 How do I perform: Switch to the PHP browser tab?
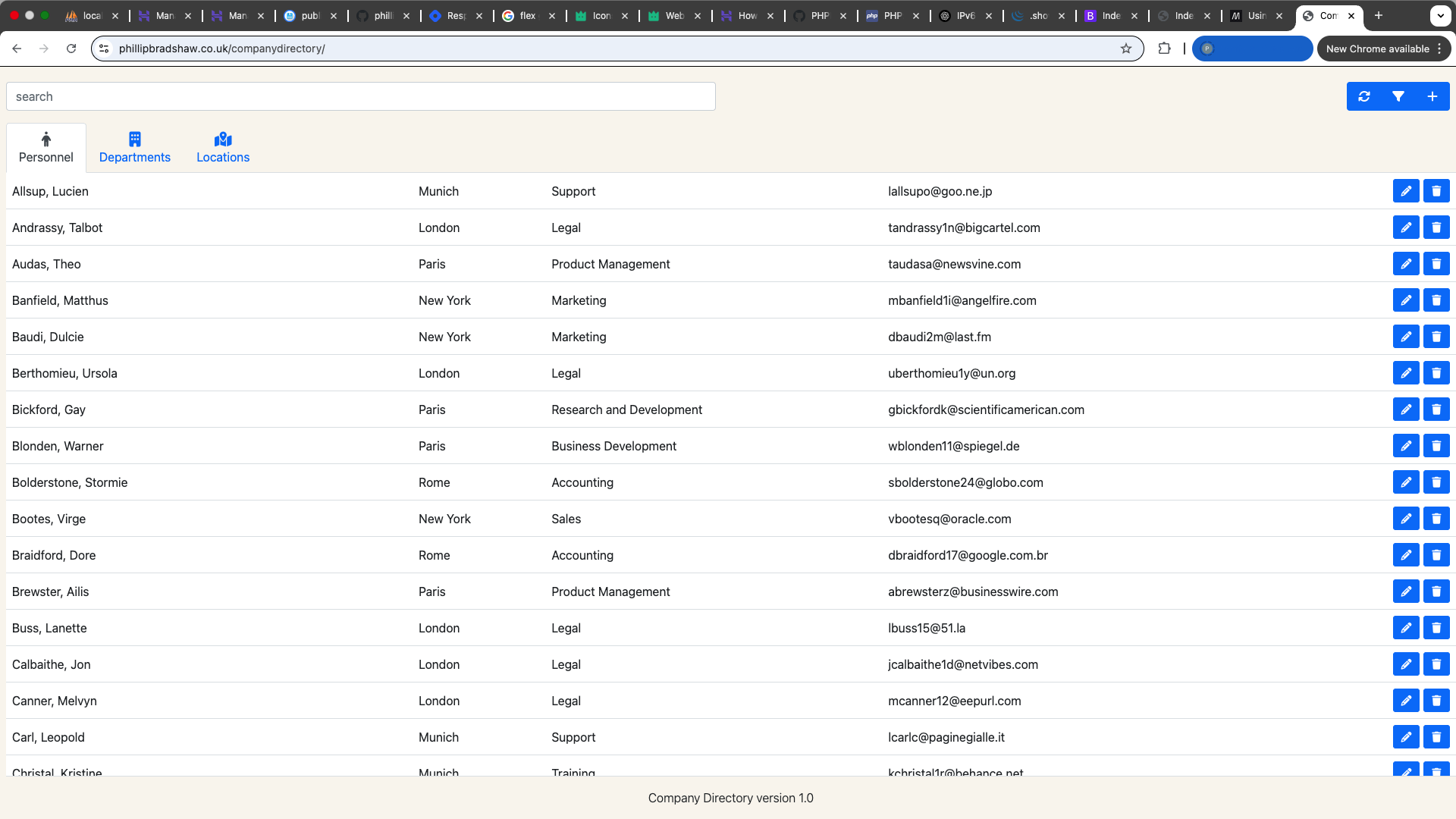click(x=821, y=15)
